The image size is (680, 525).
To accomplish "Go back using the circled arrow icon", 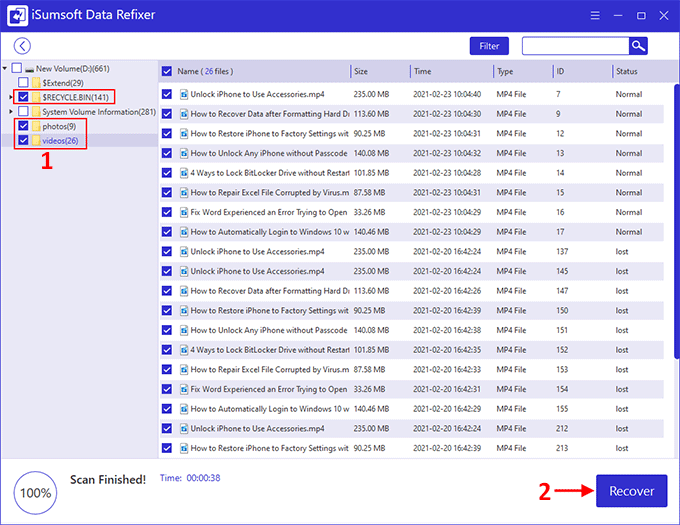I will (22, 46).
